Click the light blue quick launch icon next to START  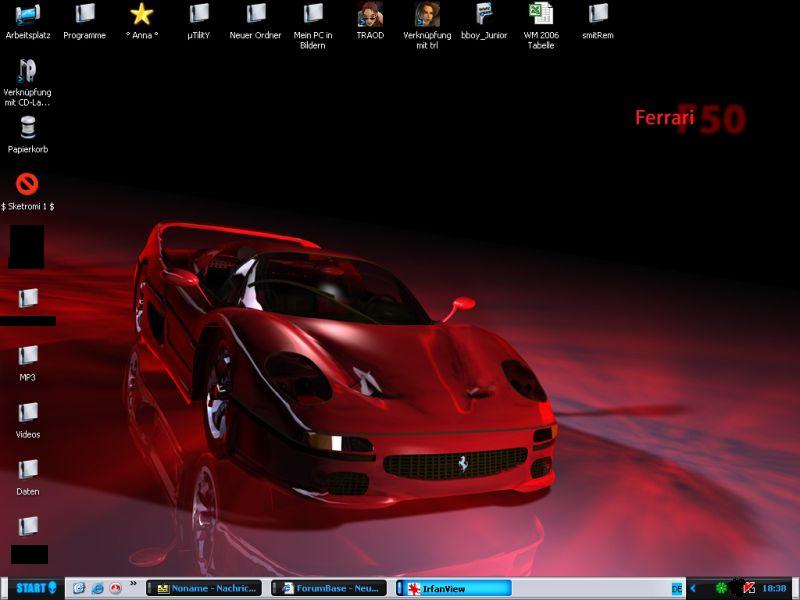pyautogui.click(x=79, y=589)
